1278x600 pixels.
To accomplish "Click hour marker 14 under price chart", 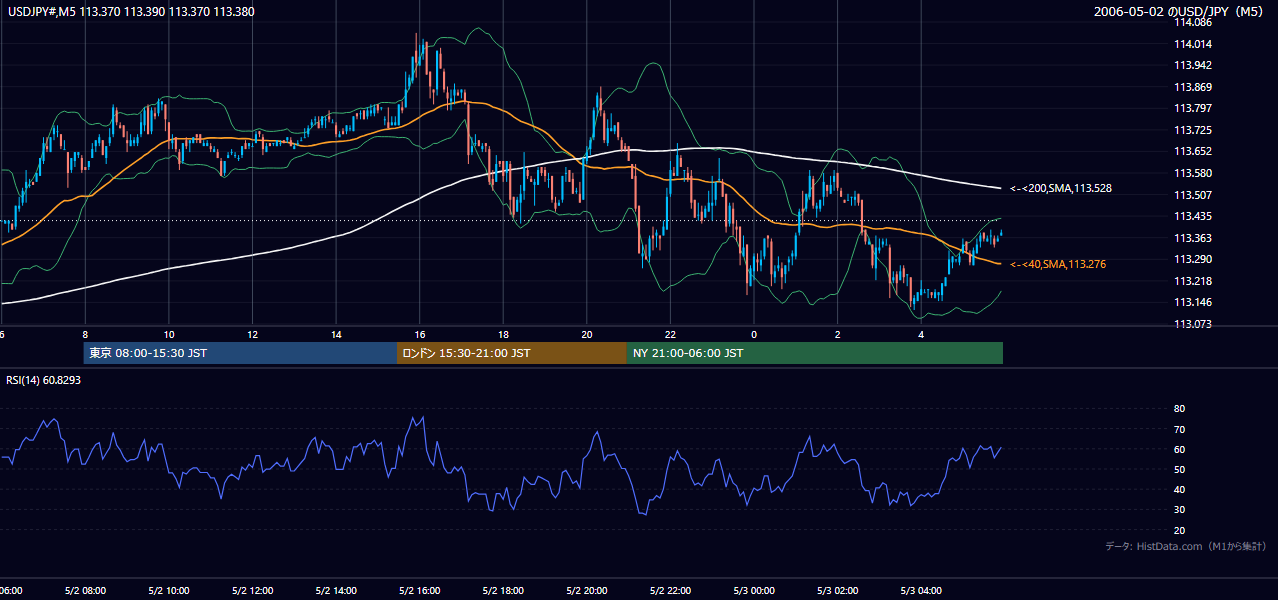I will tap(336, 335).
